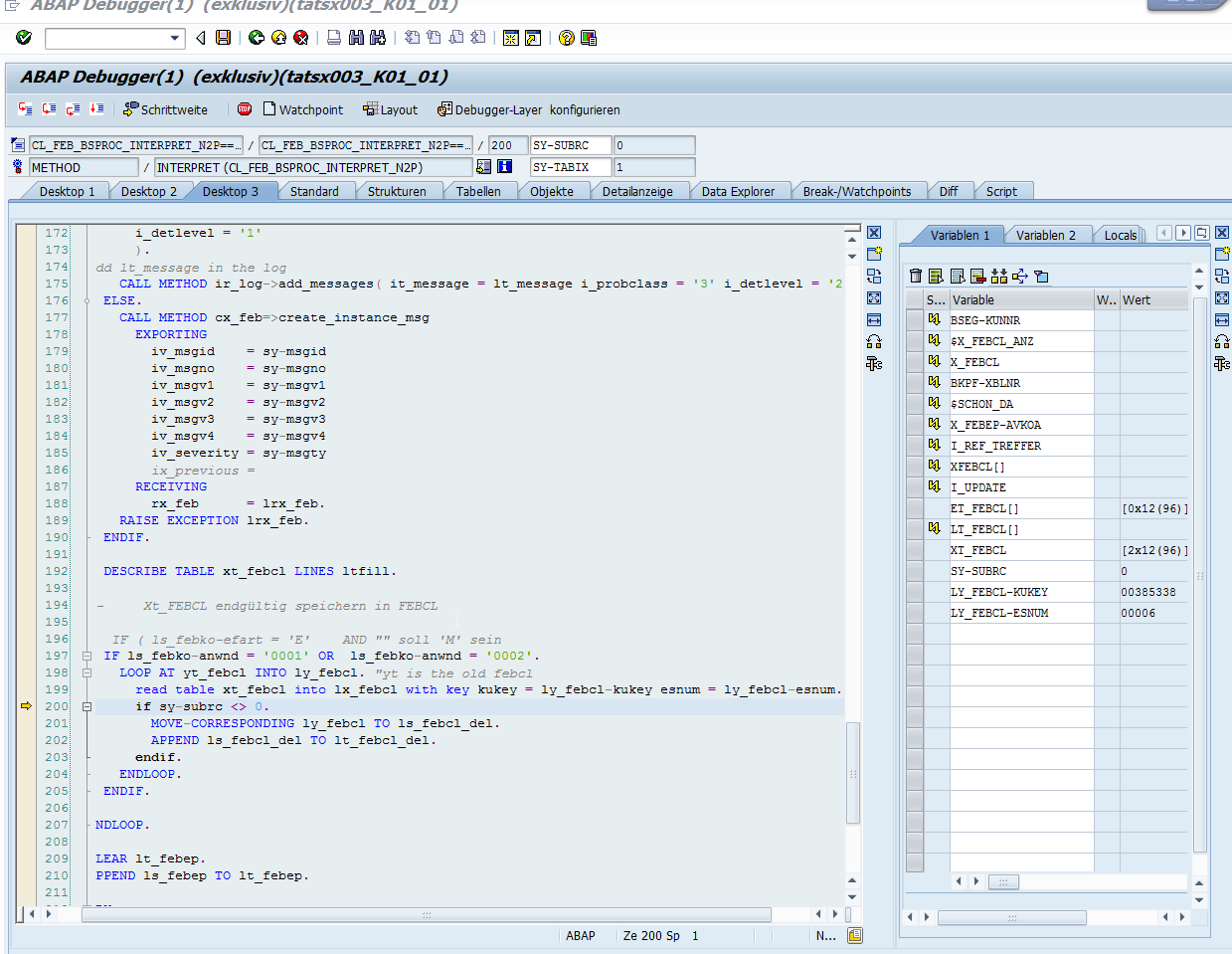Switch to the Strukturen tab
The image size is (1232, 954).
(x=397, y=191)
